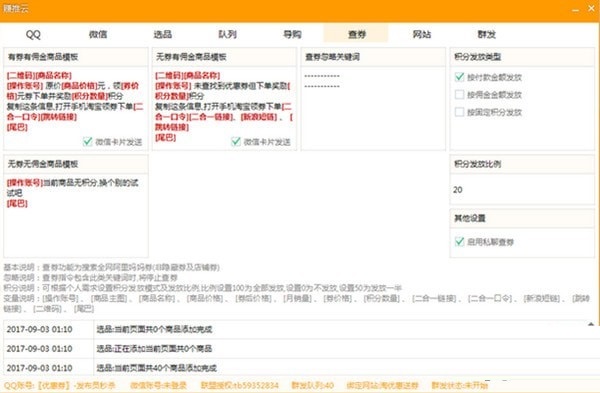Click the 群发队列:40 status entry

313,385
